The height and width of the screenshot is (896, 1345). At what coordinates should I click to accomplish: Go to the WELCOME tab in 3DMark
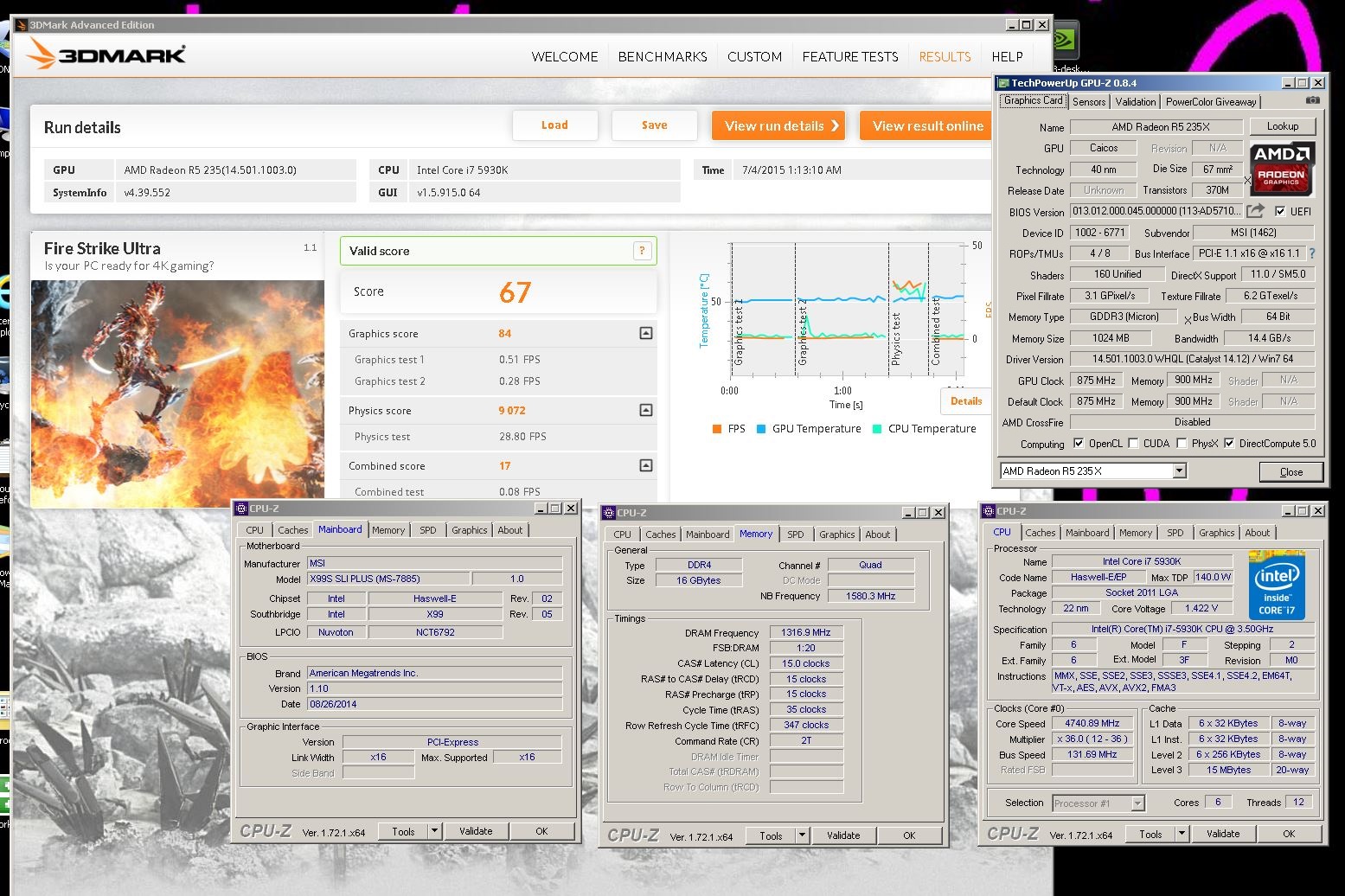point(565,56)
